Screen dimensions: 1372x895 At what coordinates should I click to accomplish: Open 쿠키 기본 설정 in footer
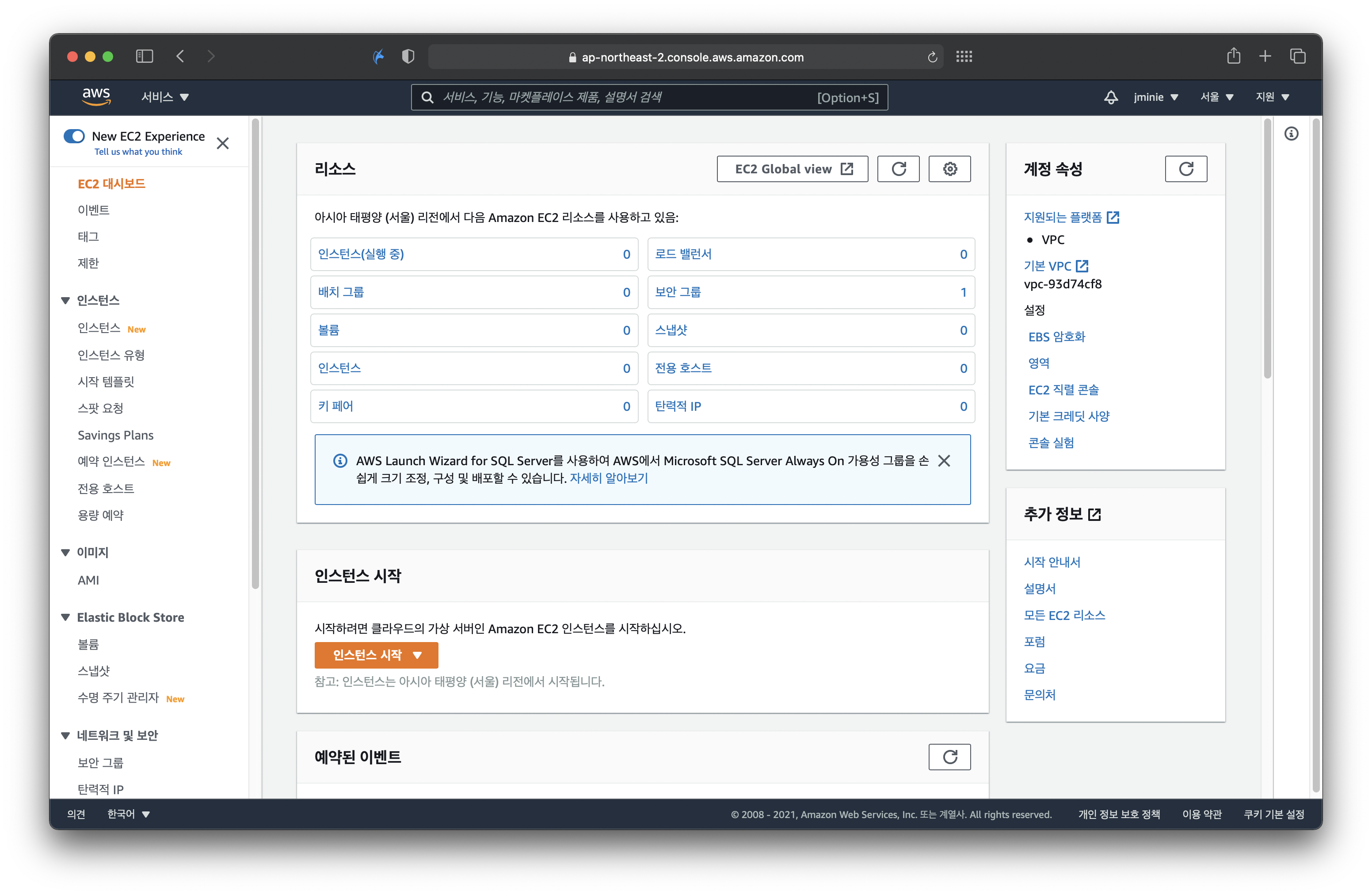(x=1273, y=814)
